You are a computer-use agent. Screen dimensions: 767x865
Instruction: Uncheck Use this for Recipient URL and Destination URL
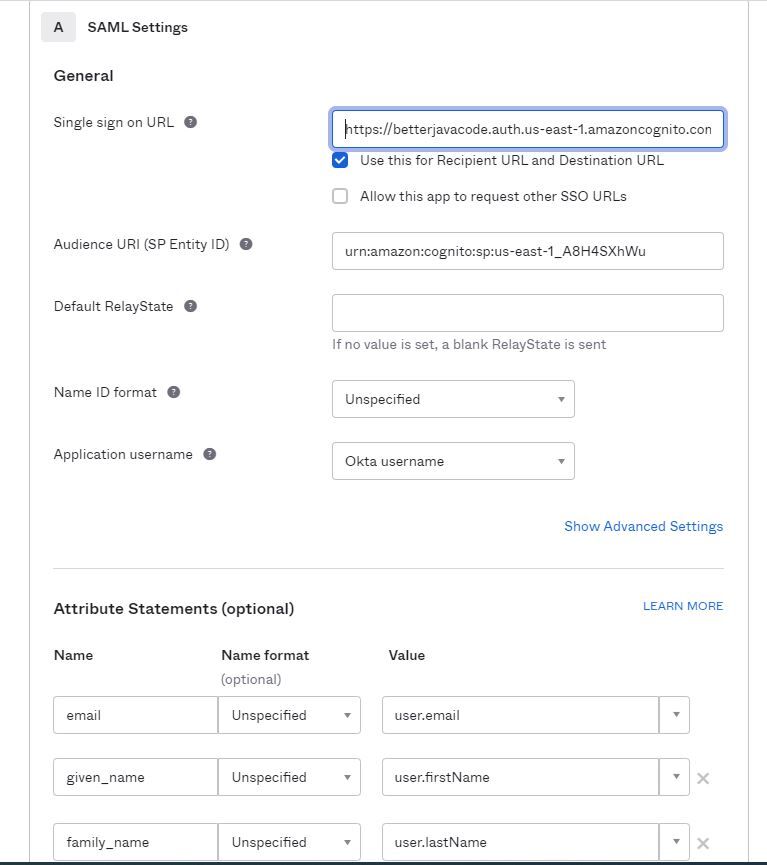pyautogui.click(x=340, y=159)
